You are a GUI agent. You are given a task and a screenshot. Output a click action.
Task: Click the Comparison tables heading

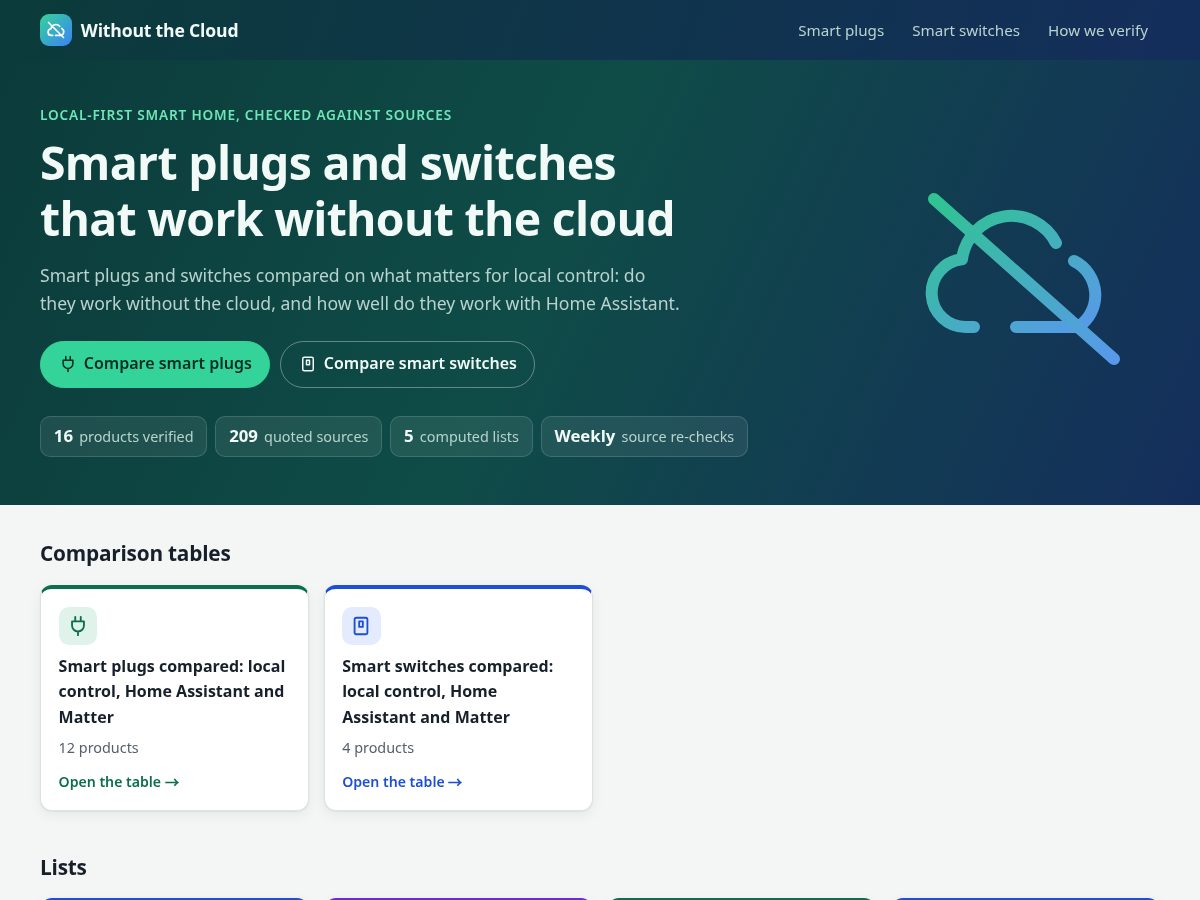[135, 553]
